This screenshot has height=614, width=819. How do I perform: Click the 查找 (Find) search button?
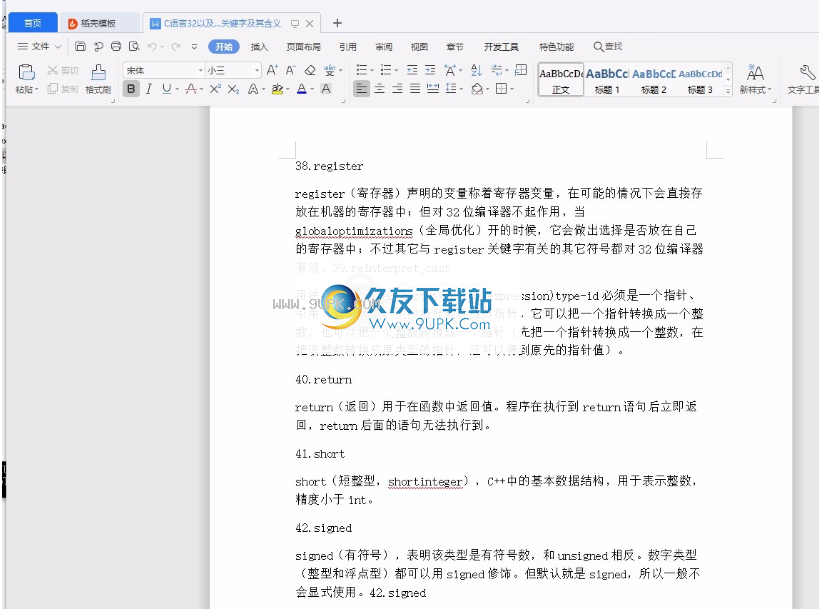coord(608,46)
